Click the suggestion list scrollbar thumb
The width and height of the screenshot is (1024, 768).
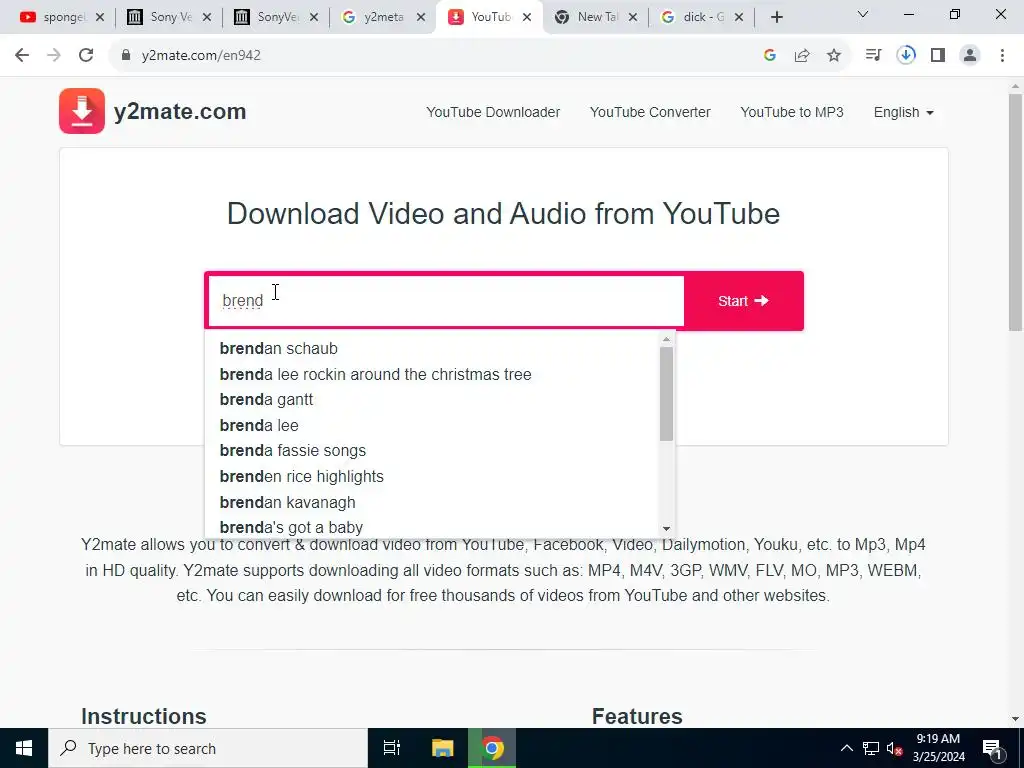(666, 393)
